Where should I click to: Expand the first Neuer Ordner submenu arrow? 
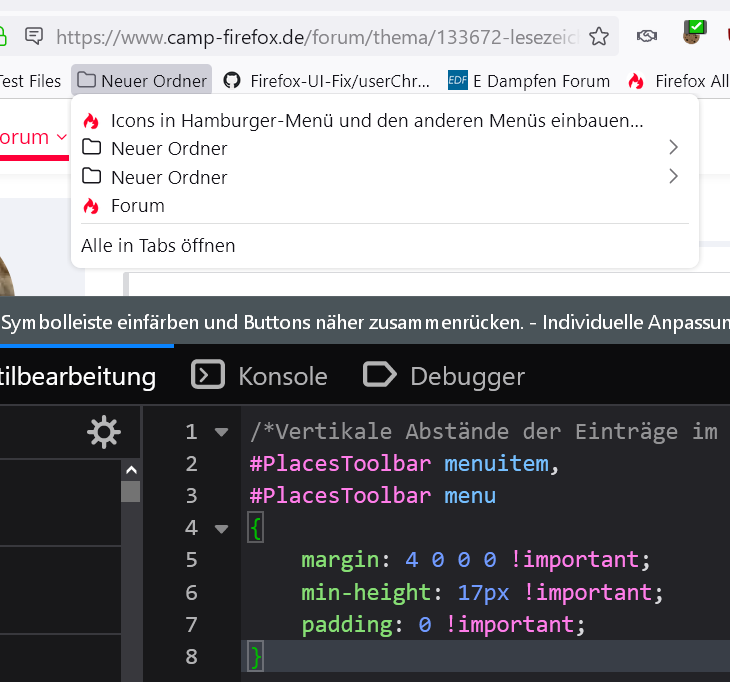[x=673, y=148]
